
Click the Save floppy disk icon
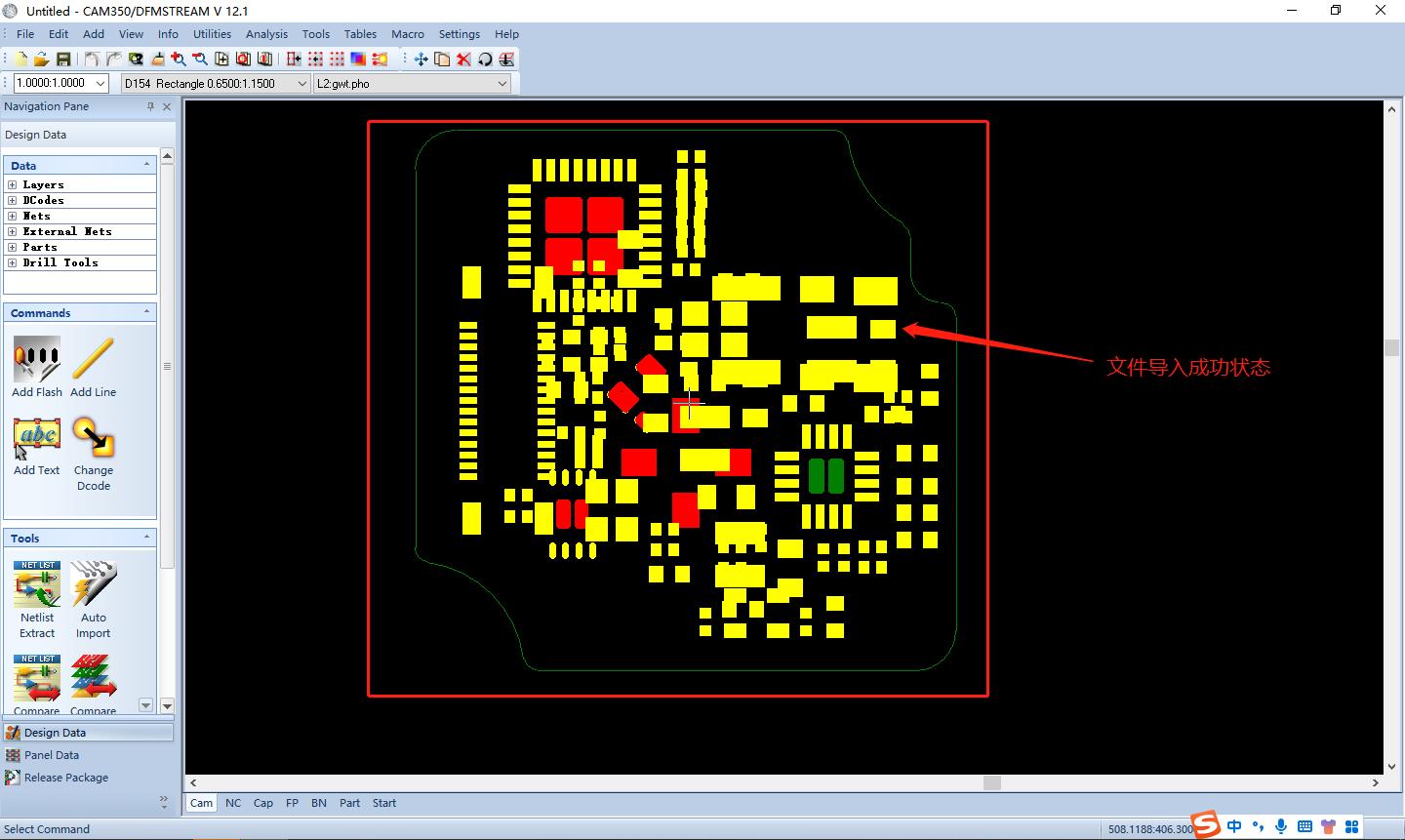[x=63, y=60]
